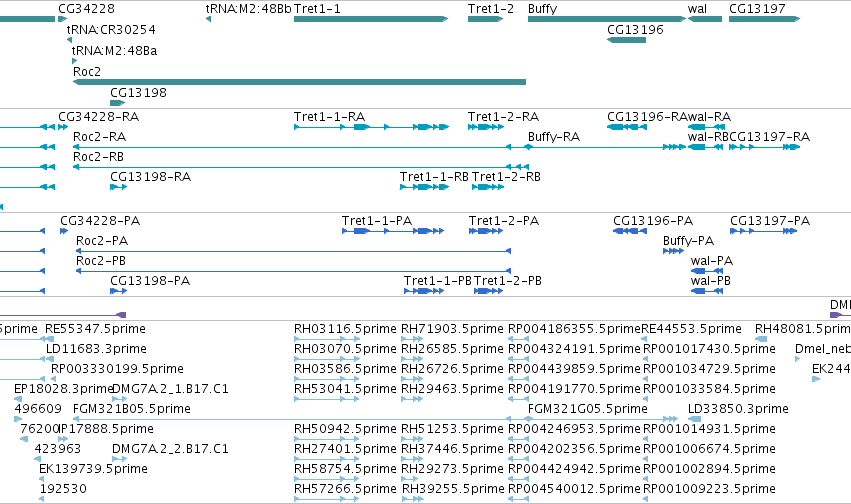
Task: Select DMG7A.2_1.B17.C1 label
Action: point(170,389)
